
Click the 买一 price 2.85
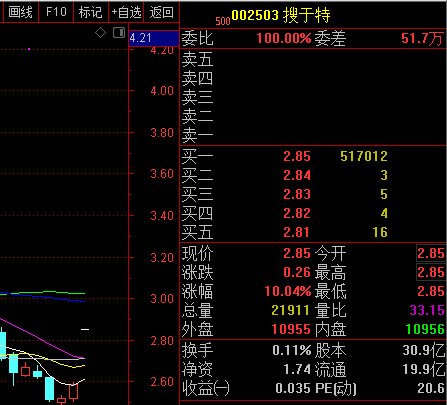click(297, 156)
